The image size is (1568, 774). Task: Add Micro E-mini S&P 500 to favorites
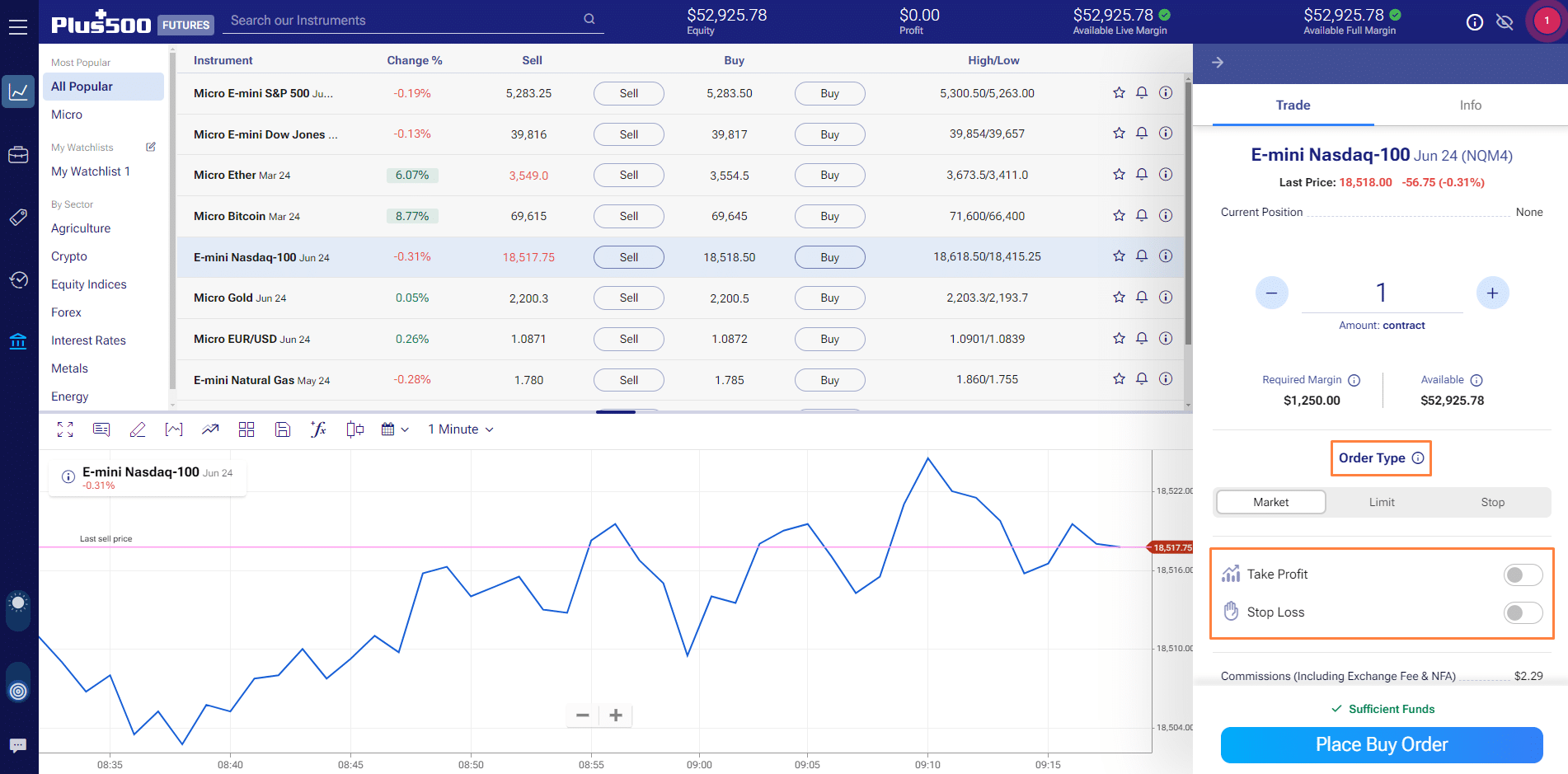[1119, 93]
